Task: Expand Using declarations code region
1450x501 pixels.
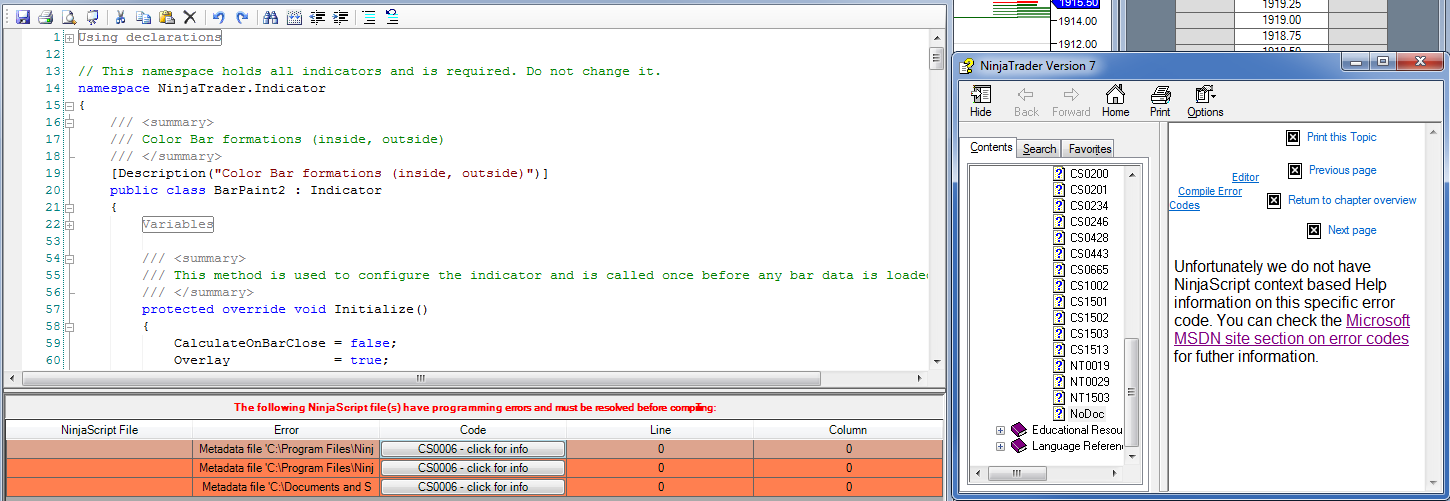Action: [69, 38]
